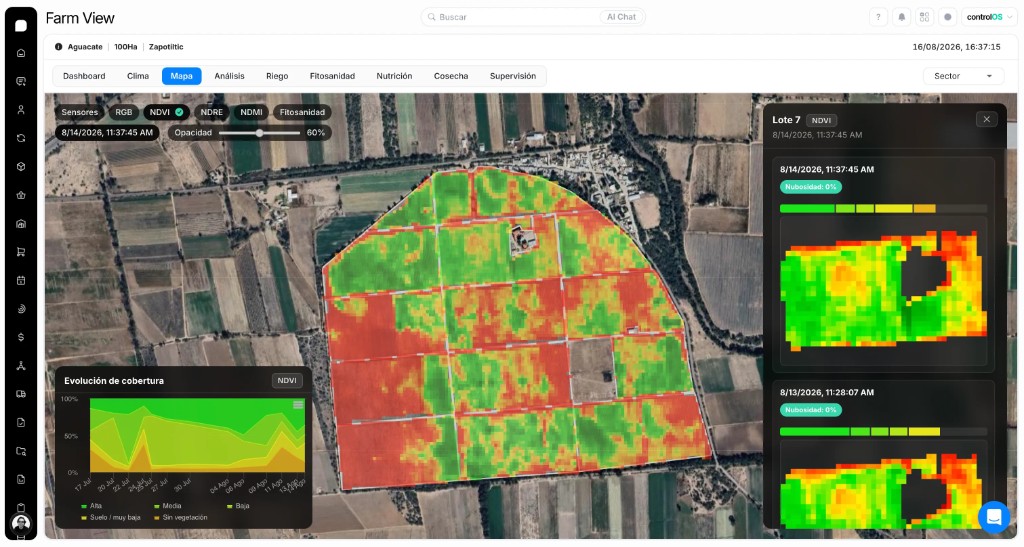The image size is (1024, 547).
Task: Open the home icon in left sidebar
Action: pos(21,53)
